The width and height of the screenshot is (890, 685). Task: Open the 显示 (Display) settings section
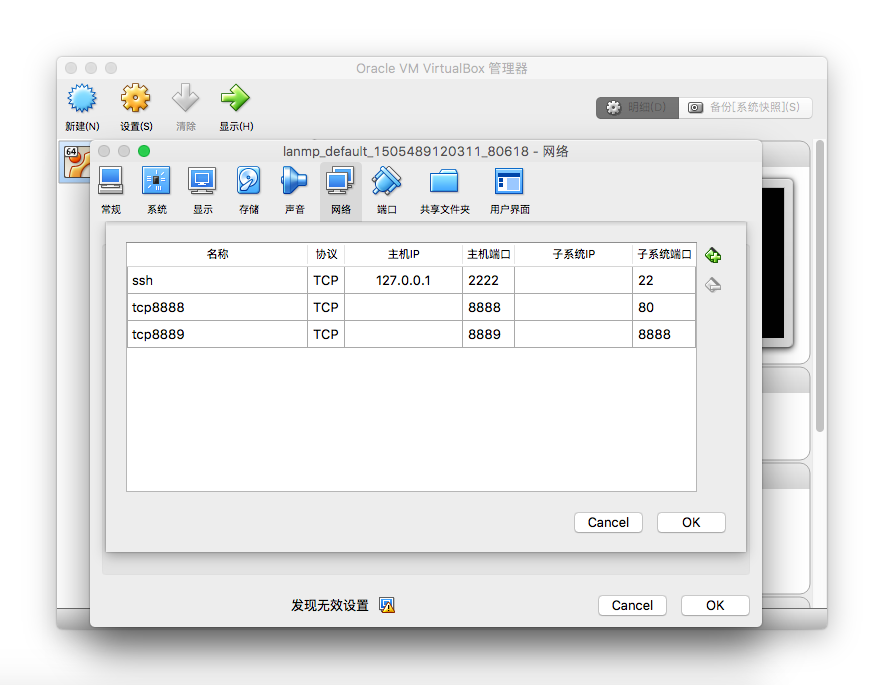[x=202, y=190]
